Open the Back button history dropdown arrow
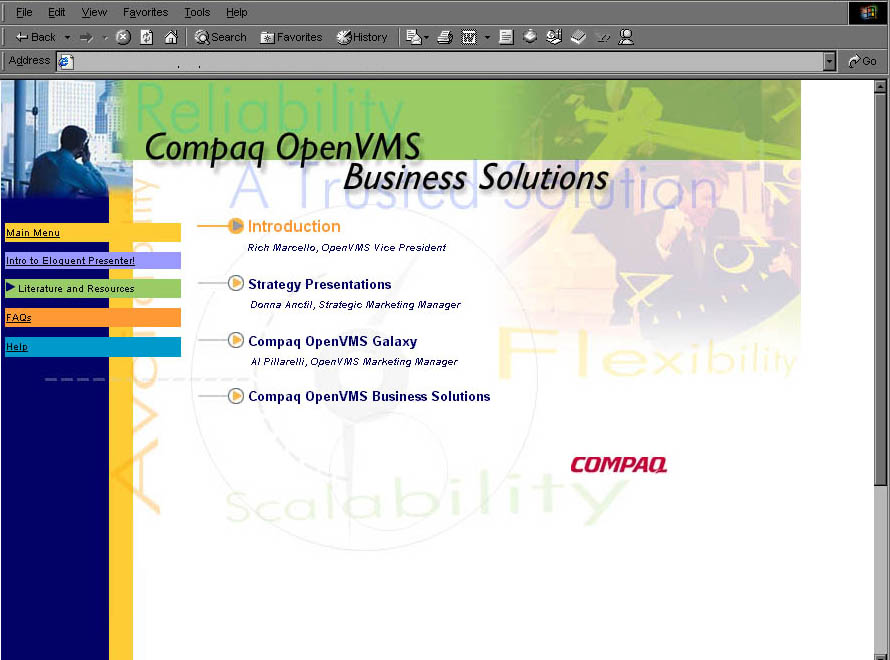890x660 pixels. pos(67,37)
